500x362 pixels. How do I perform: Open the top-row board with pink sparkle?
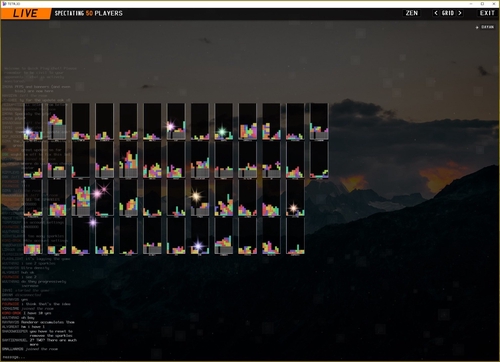point(176,121)
